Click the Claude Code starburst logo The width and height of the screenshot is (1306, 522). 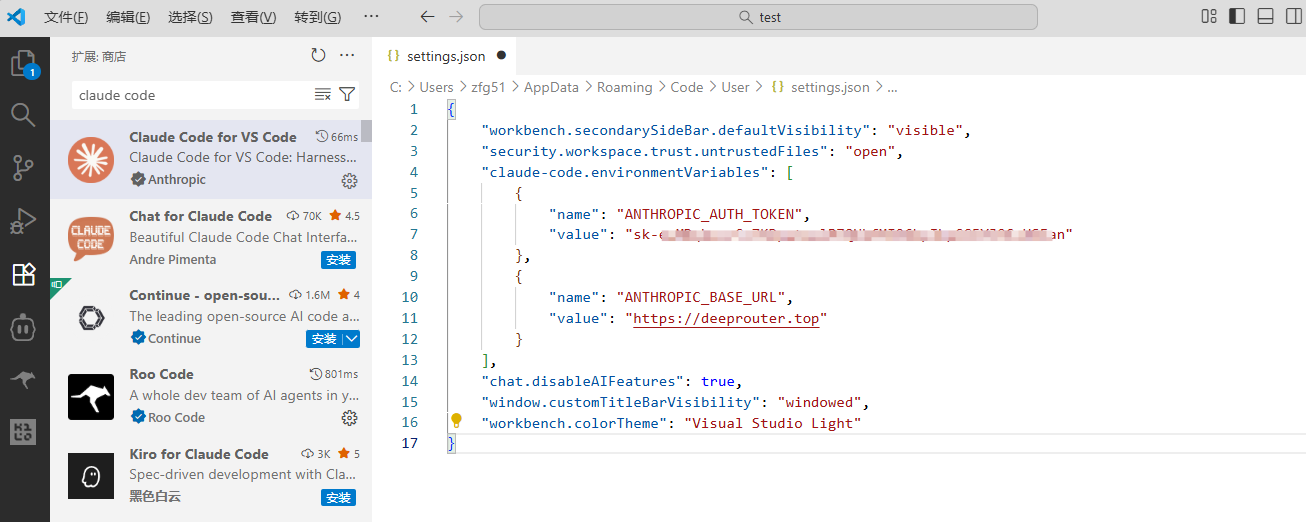(x=91, y=160)
